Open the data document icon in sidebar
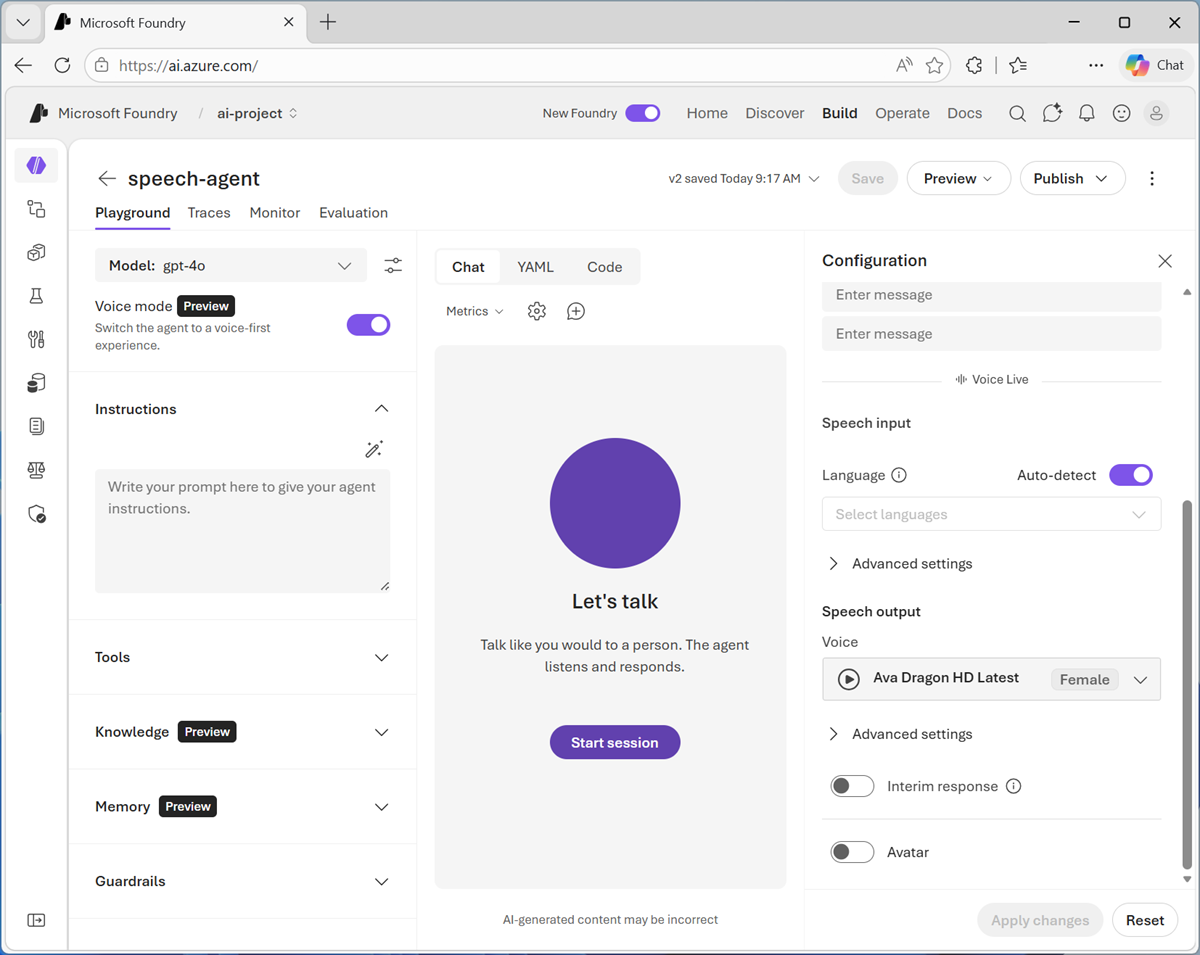This screenshot has height=955, width=1200. (x=36, y=427)
